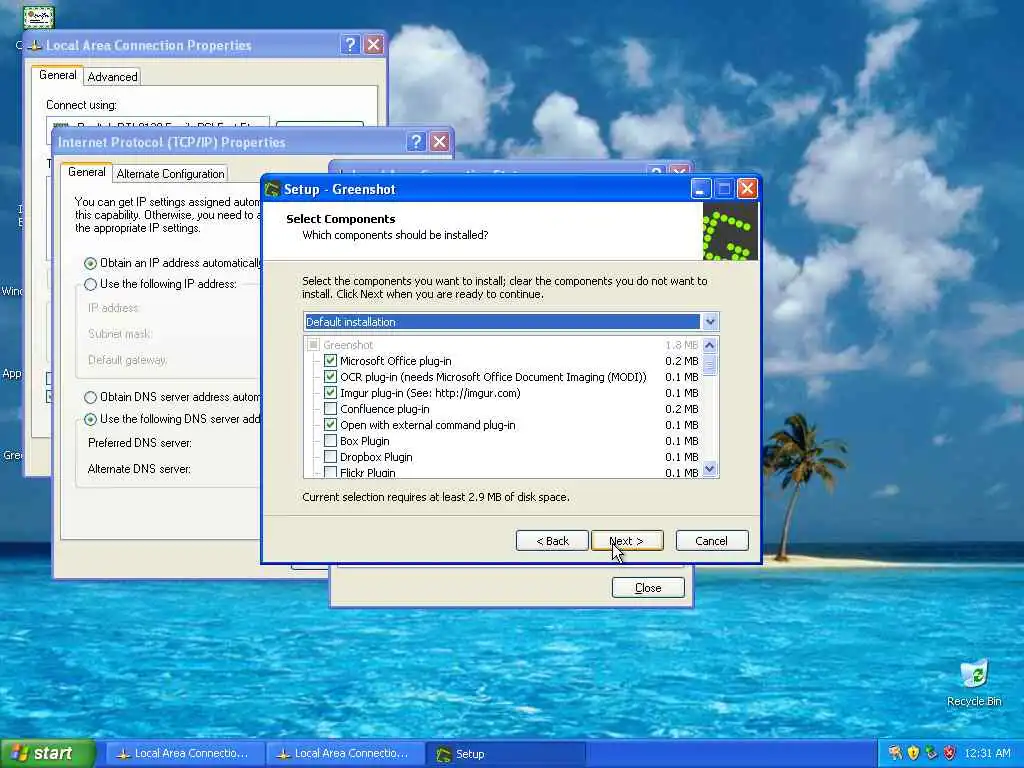Click the dropdown arrow of installation type
This screenshot has height=768, width=1024.
710,321
